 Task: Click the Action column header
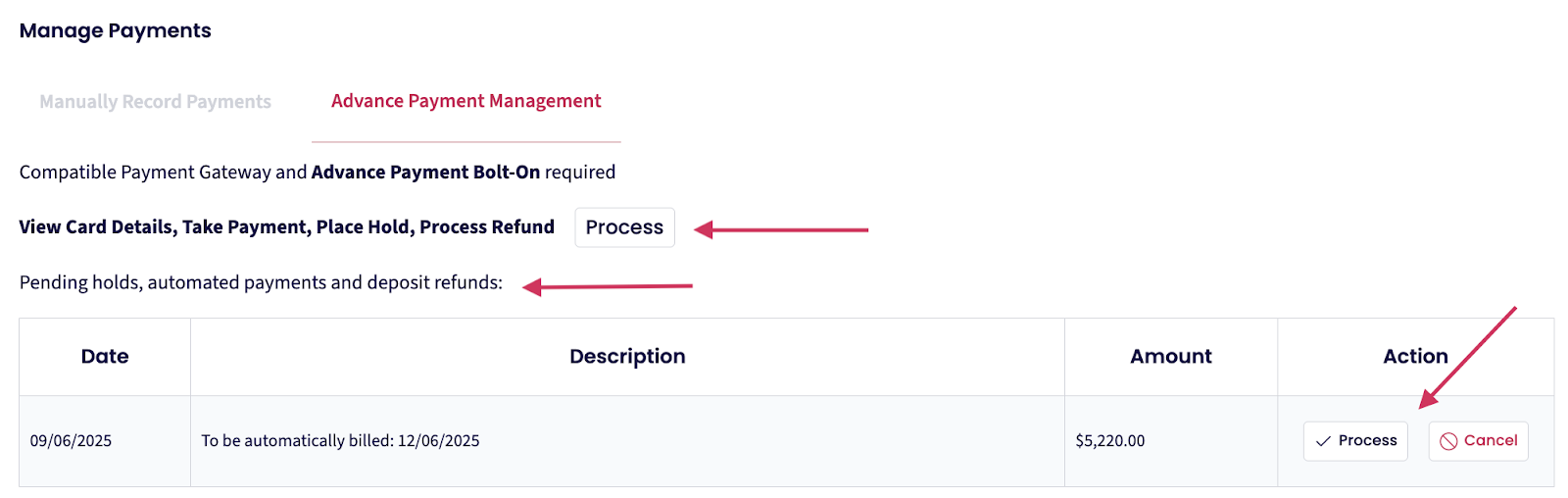pos(1415,357)
